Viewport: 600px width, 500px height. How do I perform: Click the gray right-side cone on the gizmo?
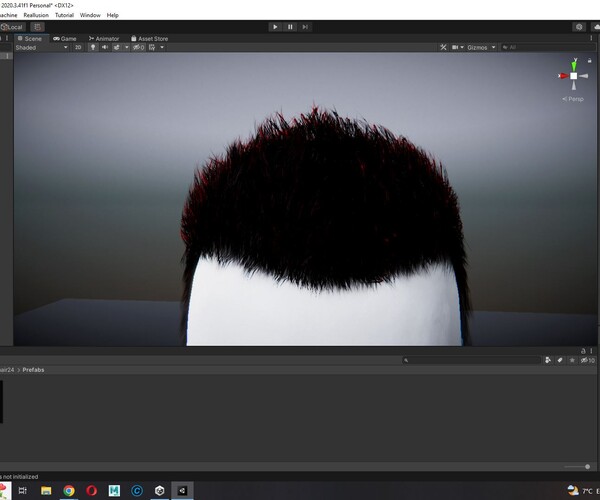584,76
